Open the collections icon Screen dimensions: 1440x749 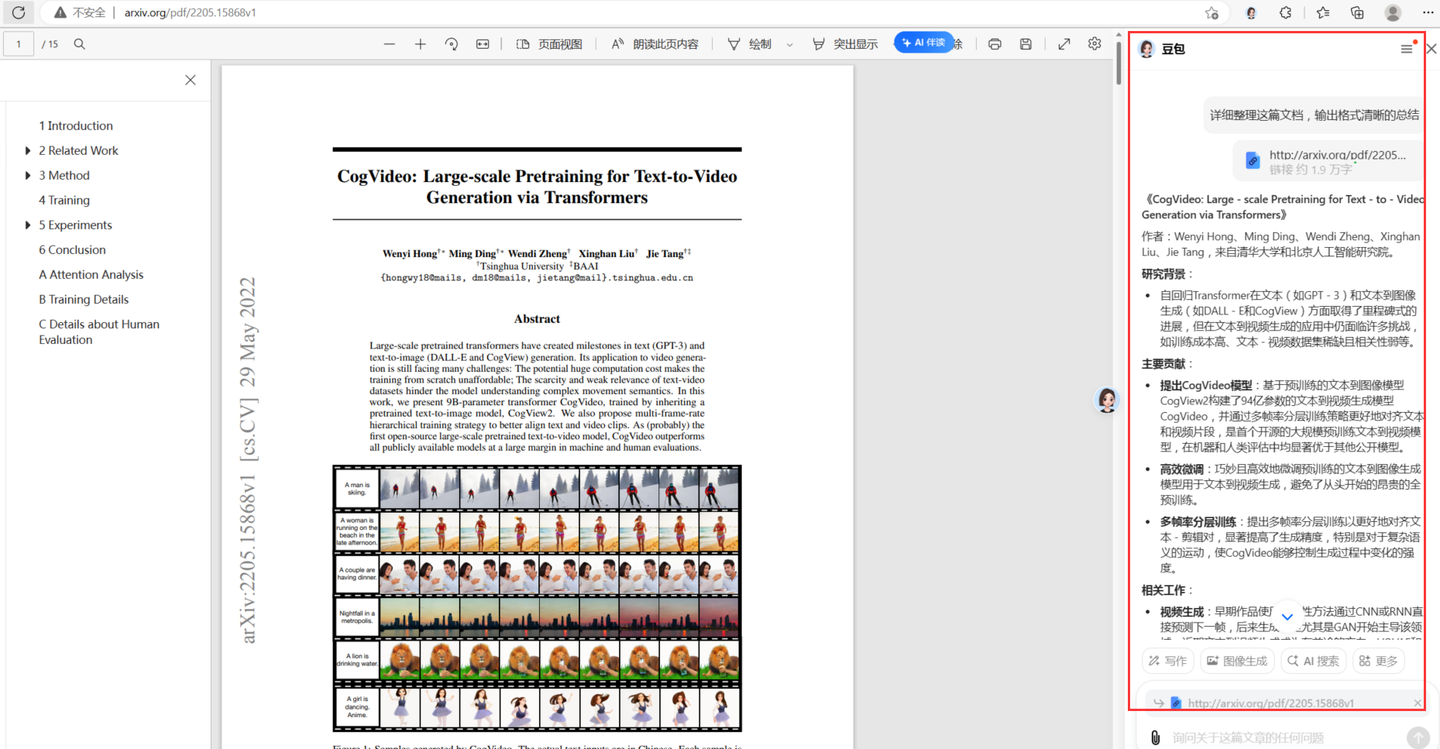(x=1357, y=13)
